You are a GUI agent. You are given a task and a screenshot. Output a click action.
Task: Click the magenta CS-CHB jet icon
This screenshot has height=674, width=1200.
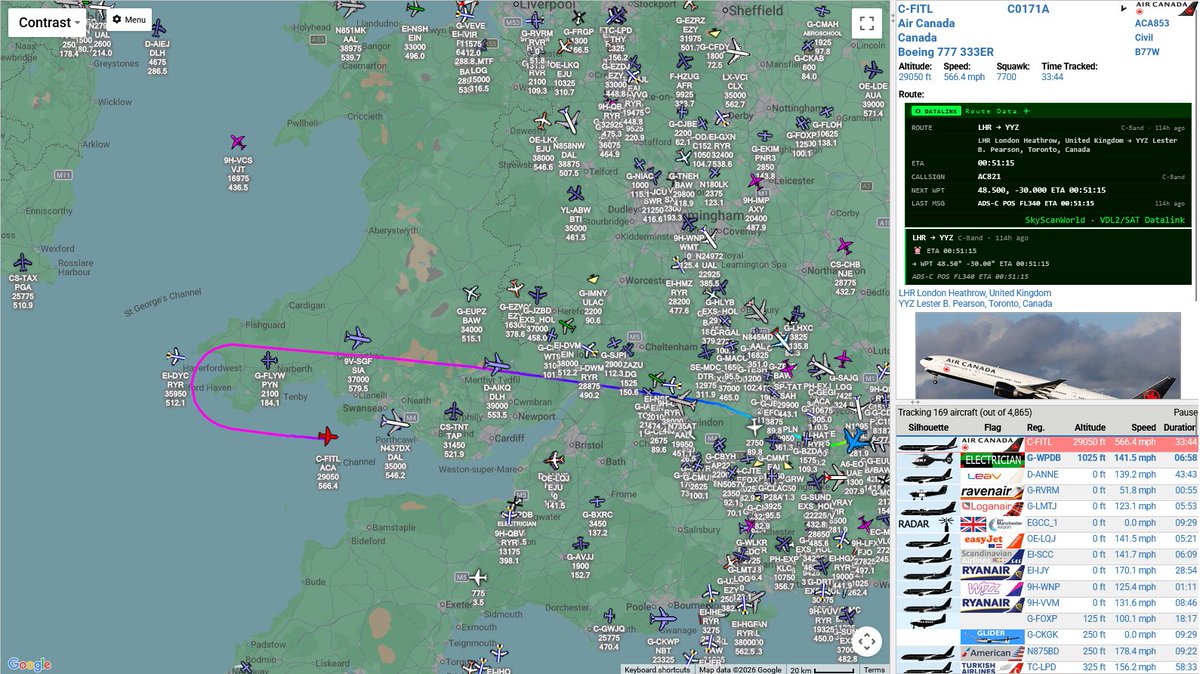(845, 246)
